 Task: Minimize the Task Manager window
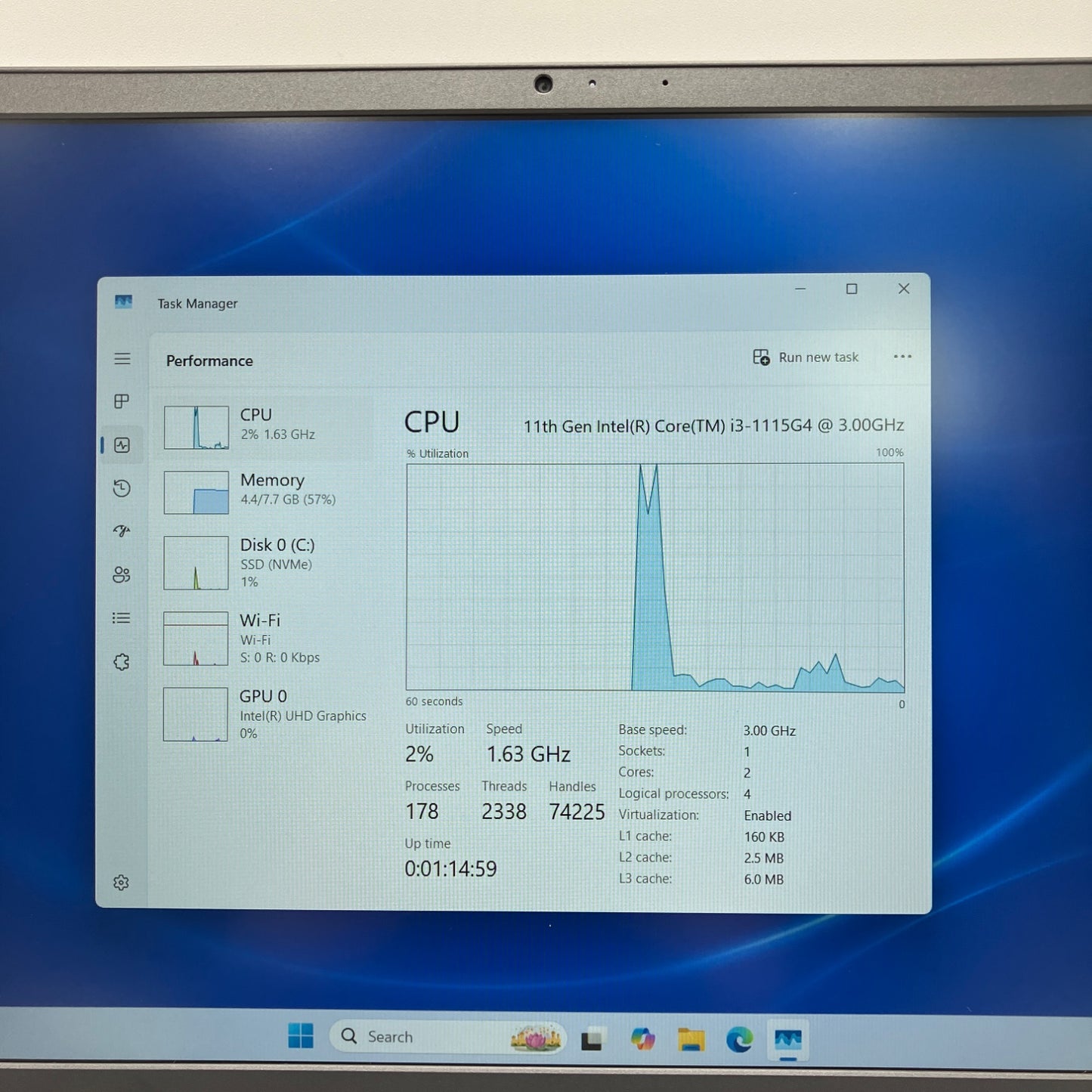tap(800, 289)
